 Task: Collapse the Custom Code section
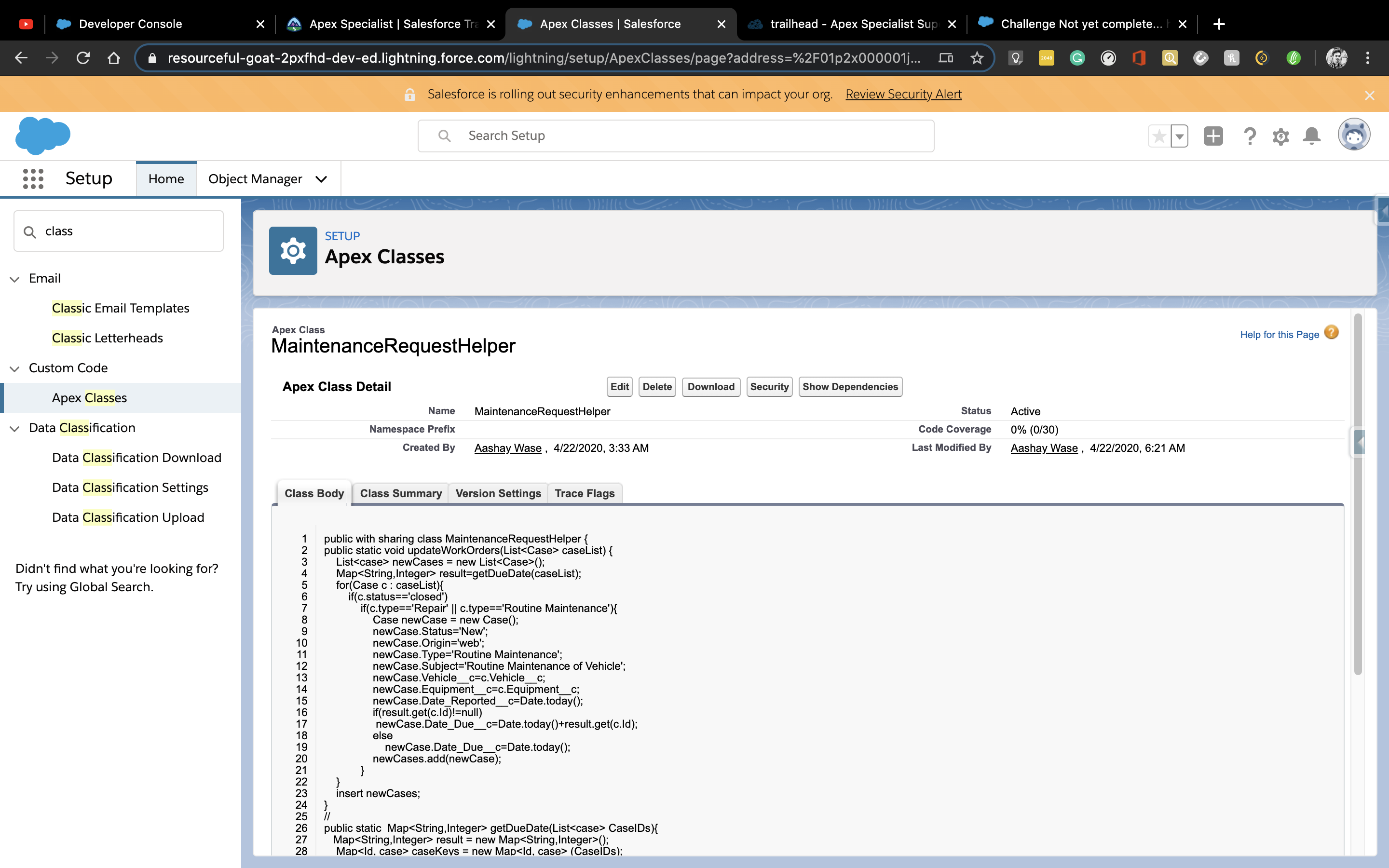15,368
